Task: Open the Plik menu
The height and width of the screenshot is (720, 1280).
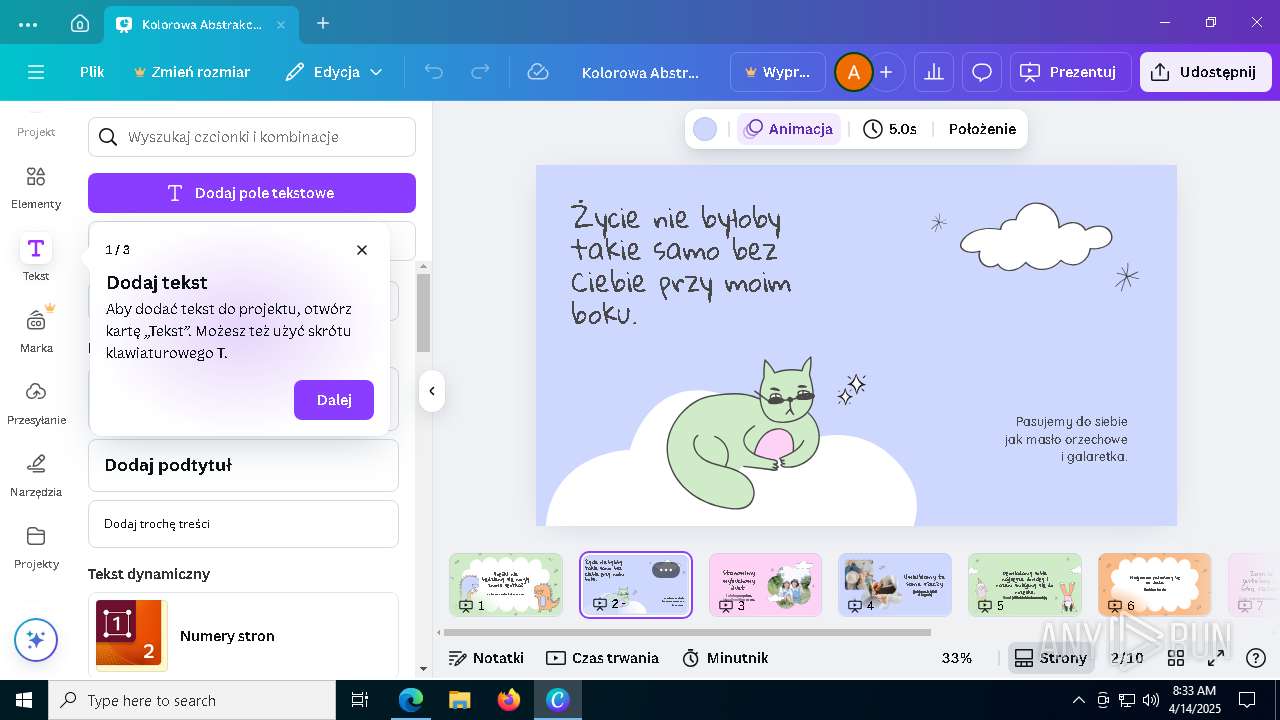Action: (x=92, y=72)
